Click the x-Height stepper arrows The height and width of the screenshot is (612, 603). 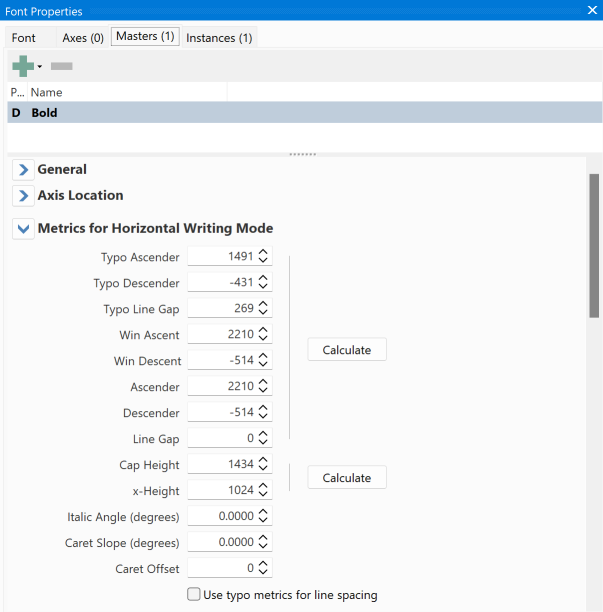263,491
